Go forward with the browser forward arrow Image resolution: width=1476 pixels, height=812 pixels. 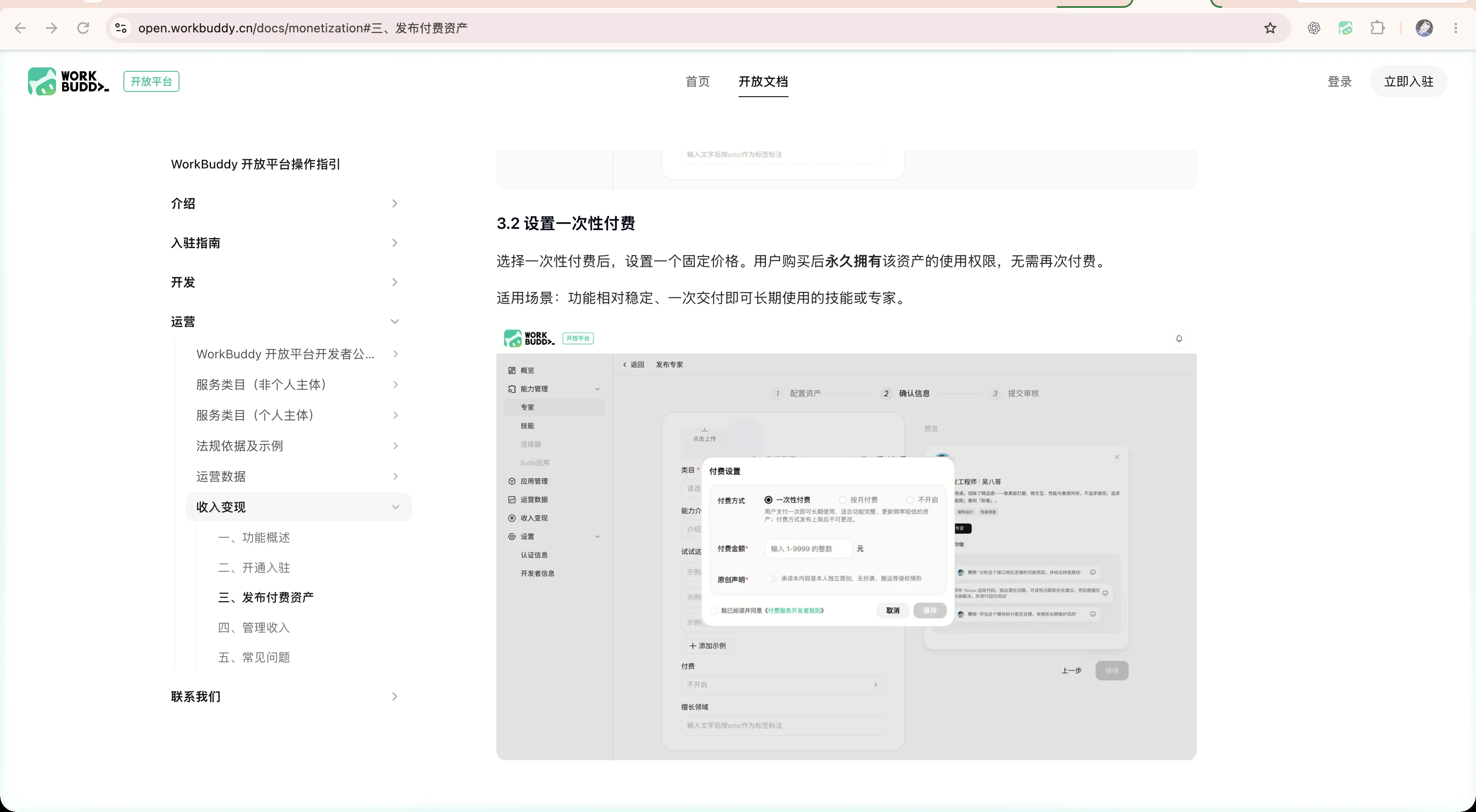coord(52,28)
